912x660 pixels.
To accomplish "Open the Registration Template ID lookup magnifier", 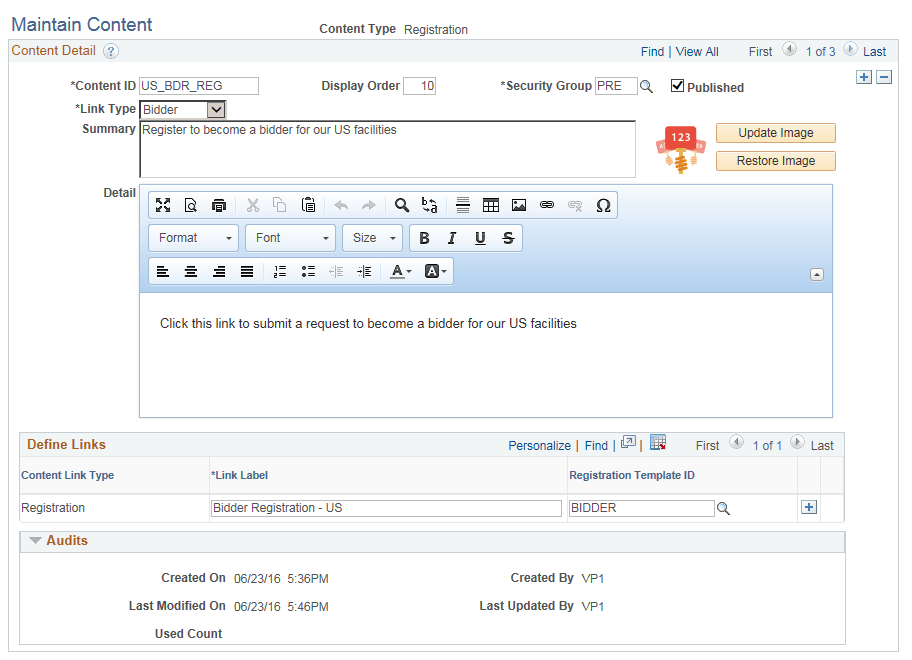I will click(x=723, y=508).
